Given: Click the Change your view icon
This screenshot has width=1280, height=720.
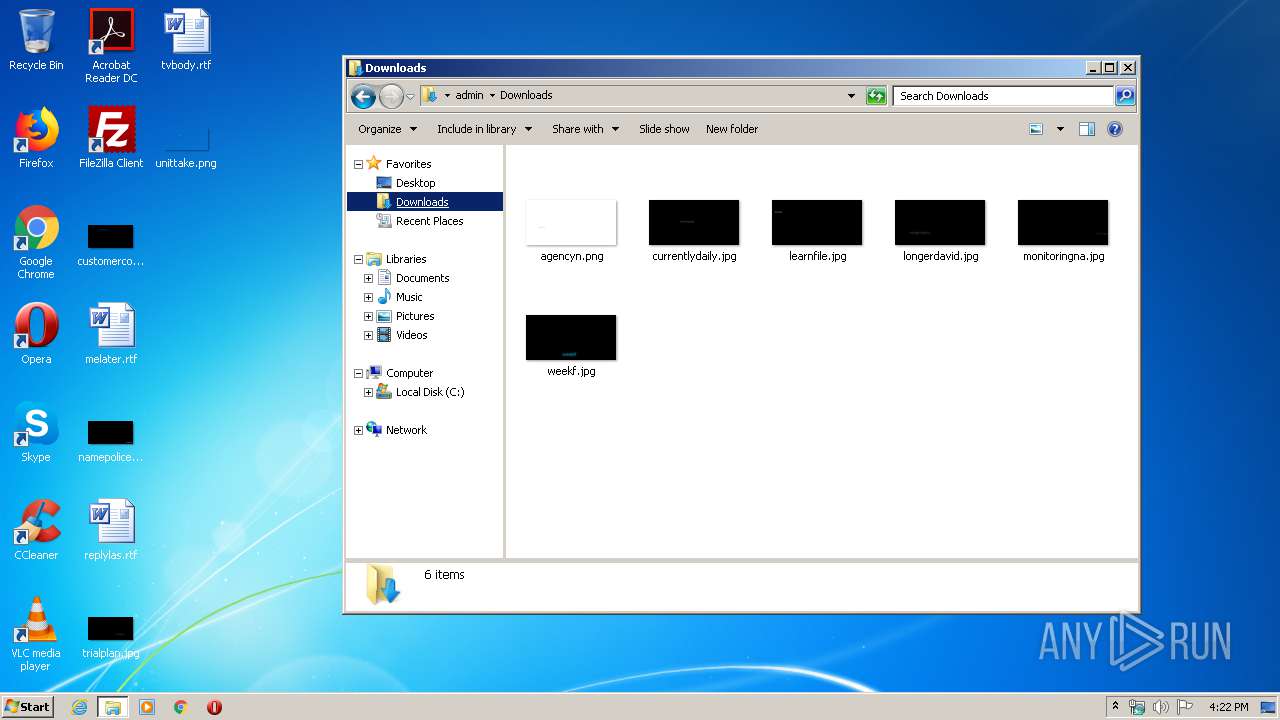Looking at the screenshot, I should tap(1036, 129).
